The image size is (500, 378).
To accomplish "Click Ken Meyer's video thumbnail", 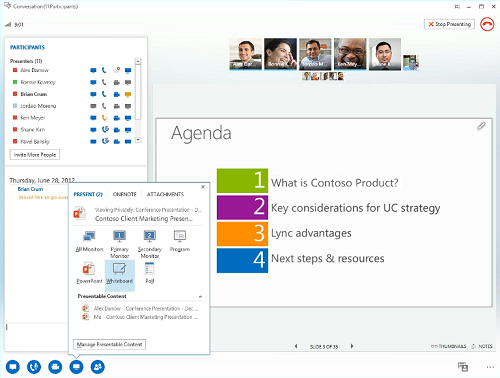I will (x=350, y=54).
